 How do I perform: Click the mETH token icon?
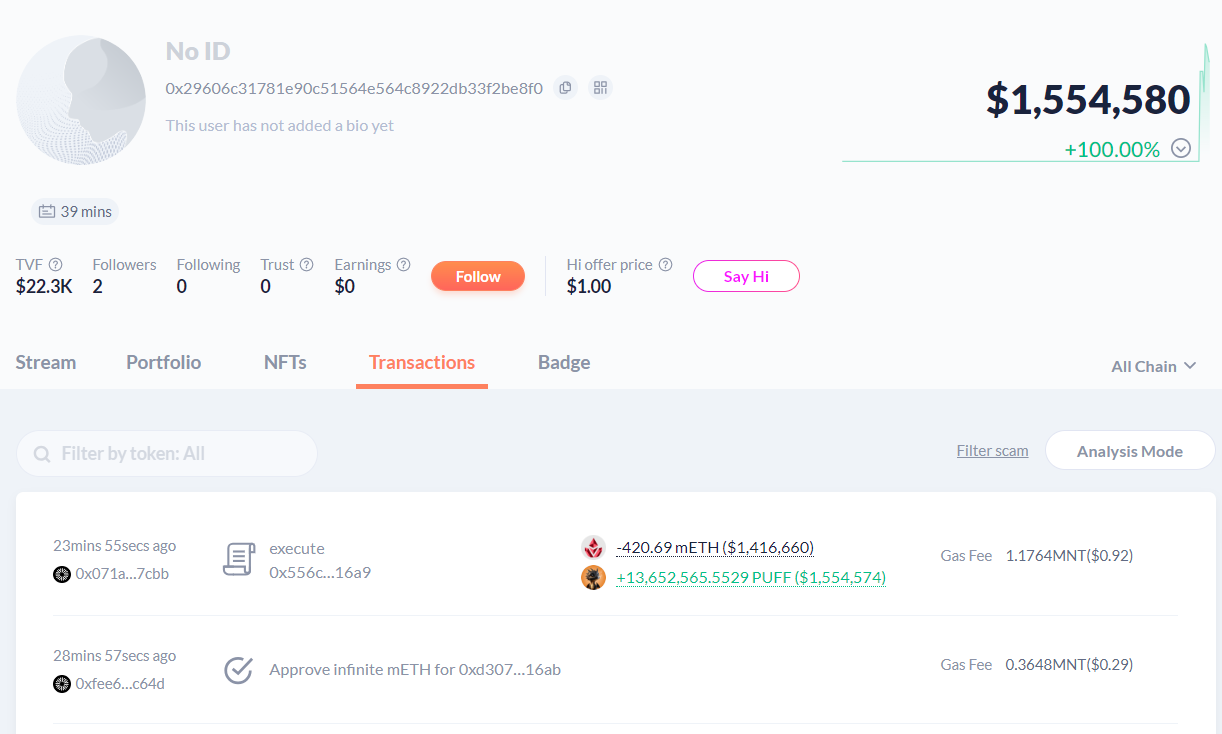click(594, 548)
